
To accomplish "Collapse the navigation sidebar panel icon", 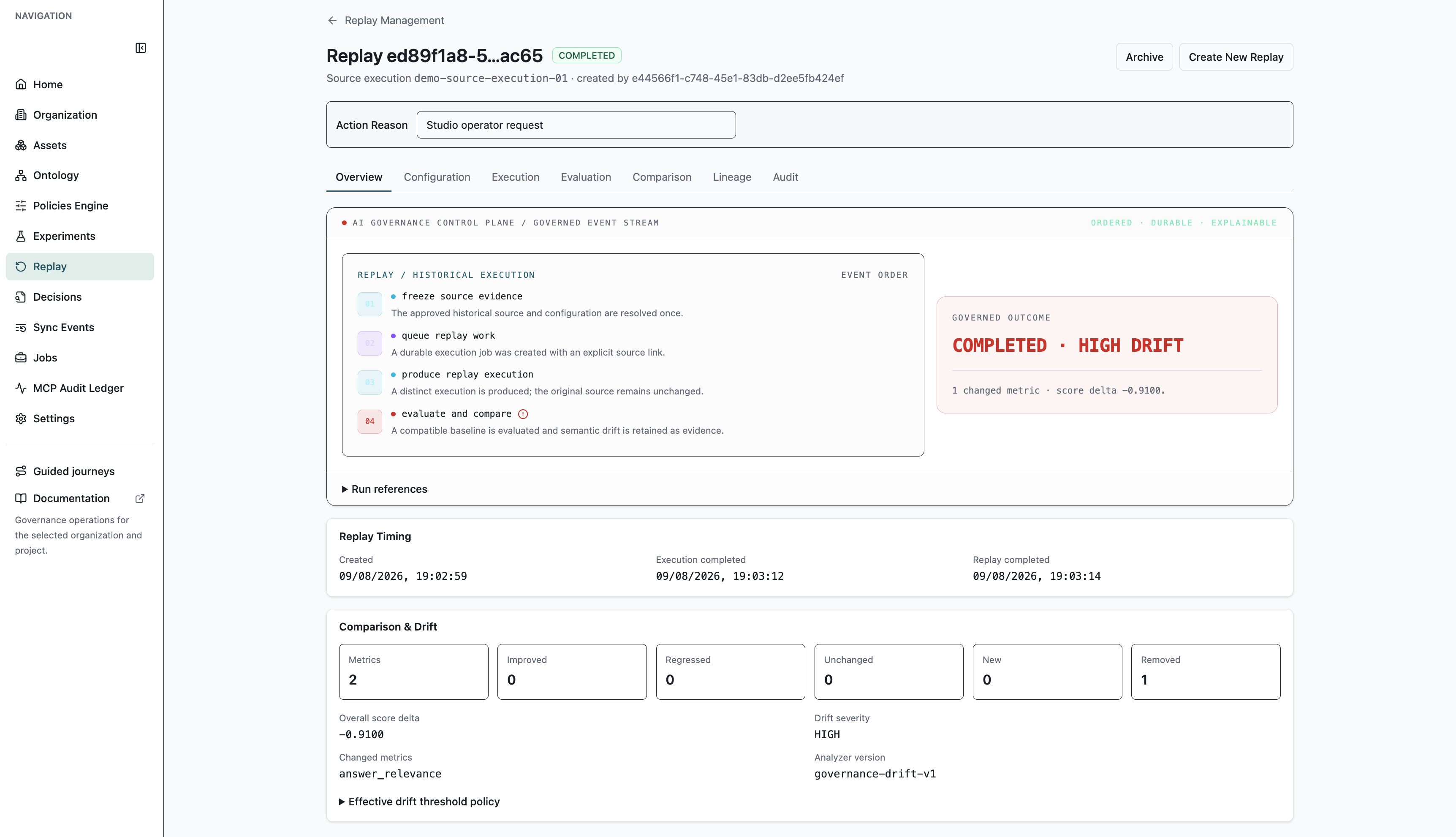I will point(141,48).
